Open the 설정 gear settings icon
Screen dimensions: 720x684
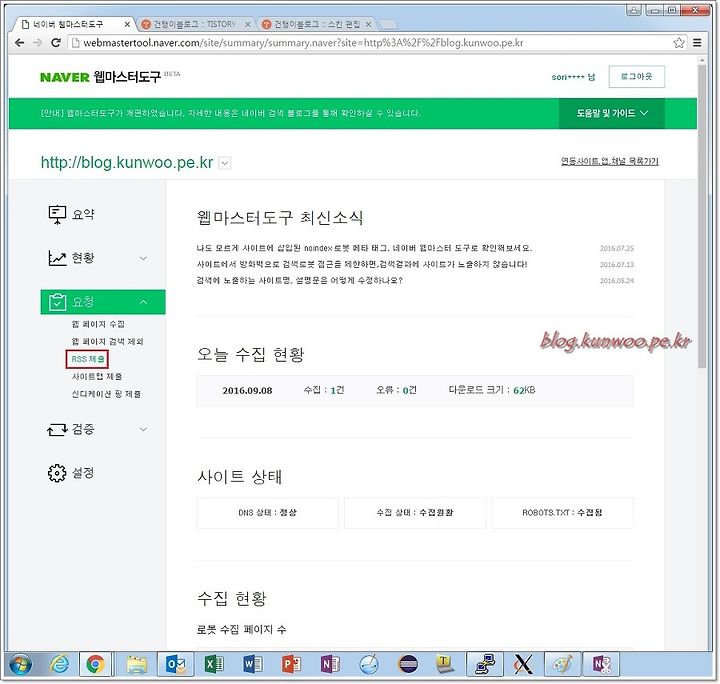(57, 473)
